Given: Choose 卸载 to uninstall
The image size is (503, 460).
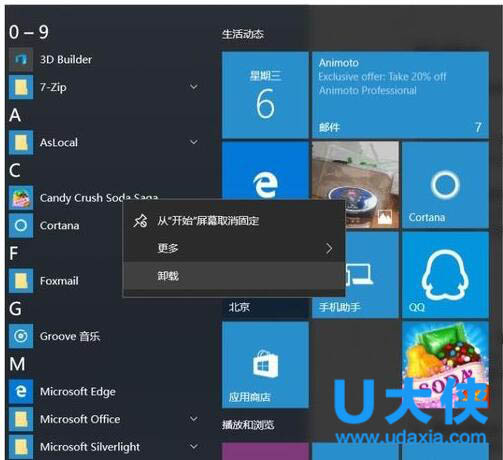Looking at the screenshot, I should click(234, 276).
